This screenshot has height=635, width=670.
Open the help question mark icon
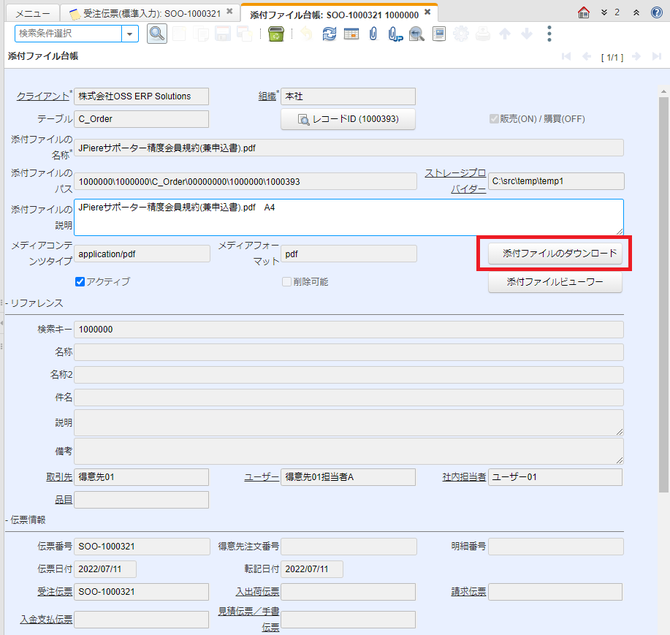(x=657, y=12)
